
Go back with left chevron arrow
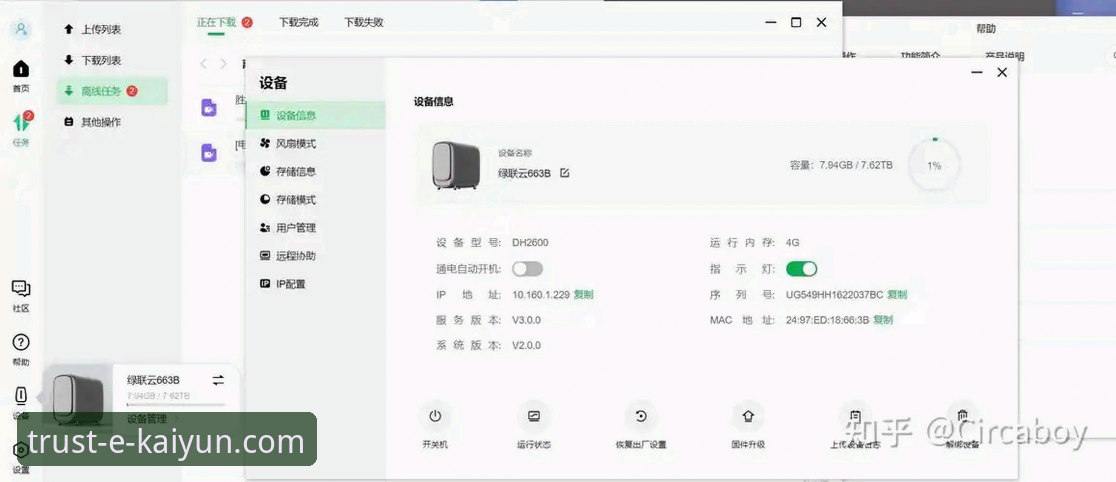204,63
